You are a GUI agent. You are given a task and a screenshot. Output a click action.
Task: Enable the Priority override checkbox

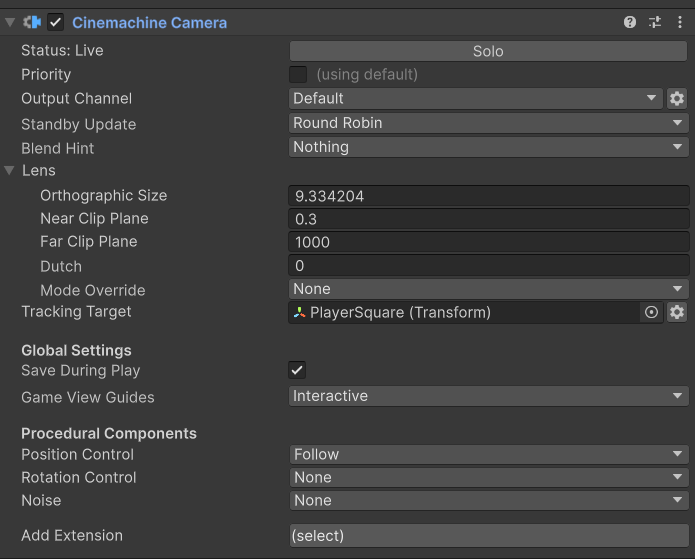[x=298, y=74]
